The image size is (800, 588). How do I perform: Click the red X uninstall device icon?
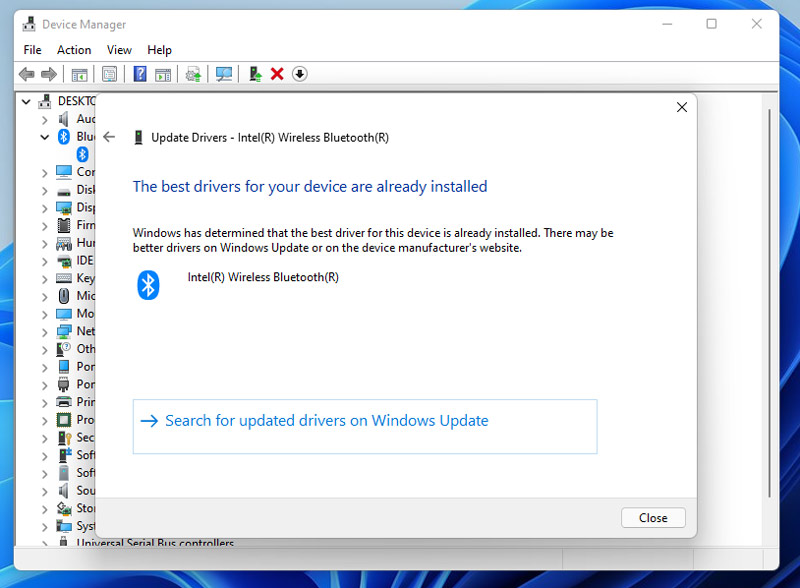point(277,74)
